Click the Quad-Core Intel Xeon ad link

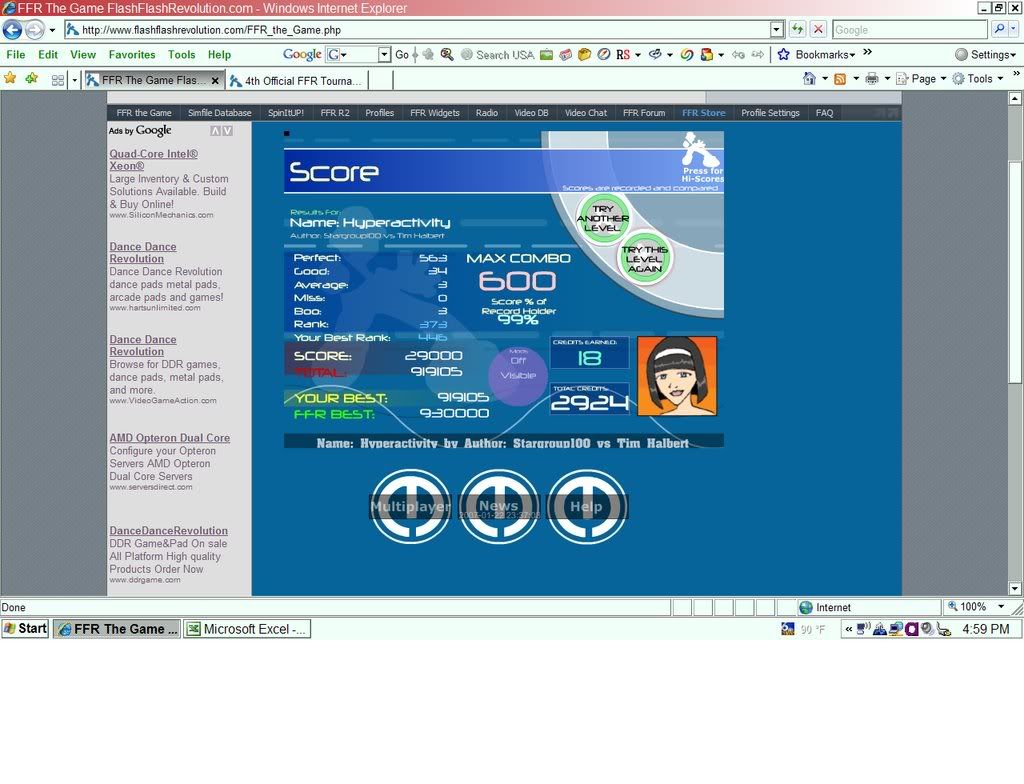153,160
